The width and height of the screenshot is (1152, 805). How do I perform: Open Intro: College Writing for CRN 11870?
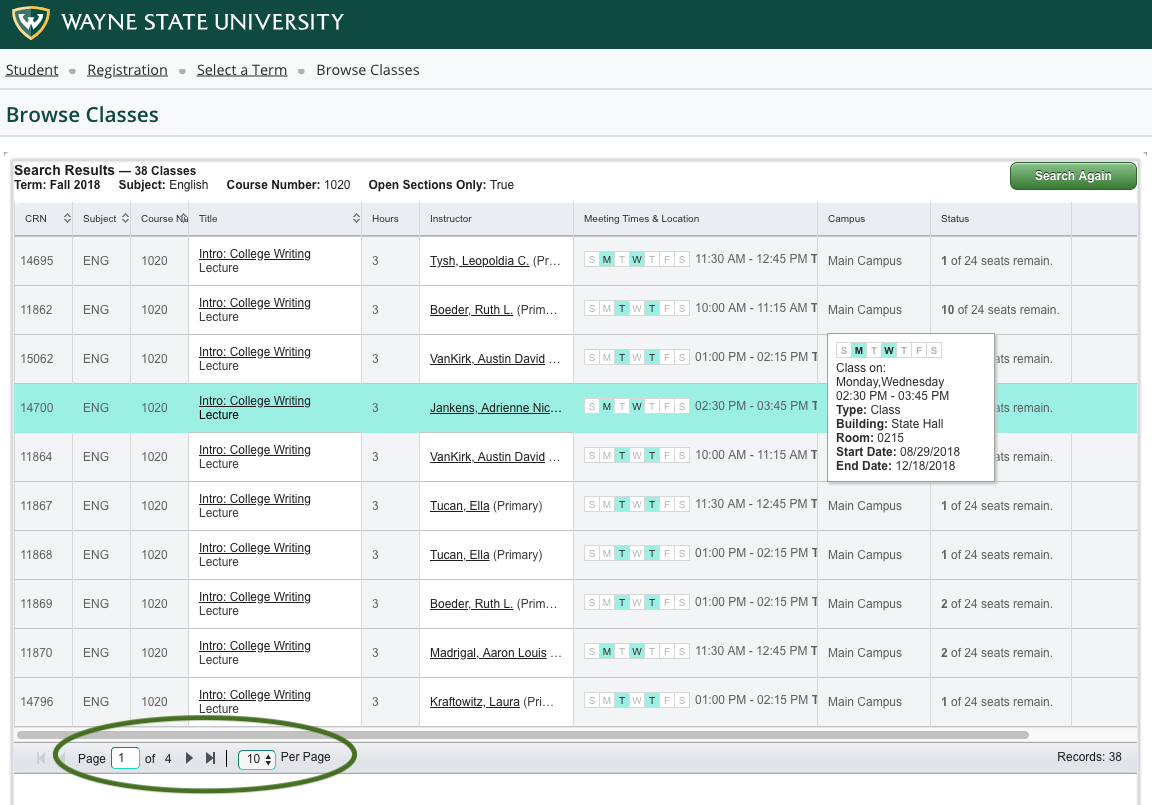coord(254,646)
